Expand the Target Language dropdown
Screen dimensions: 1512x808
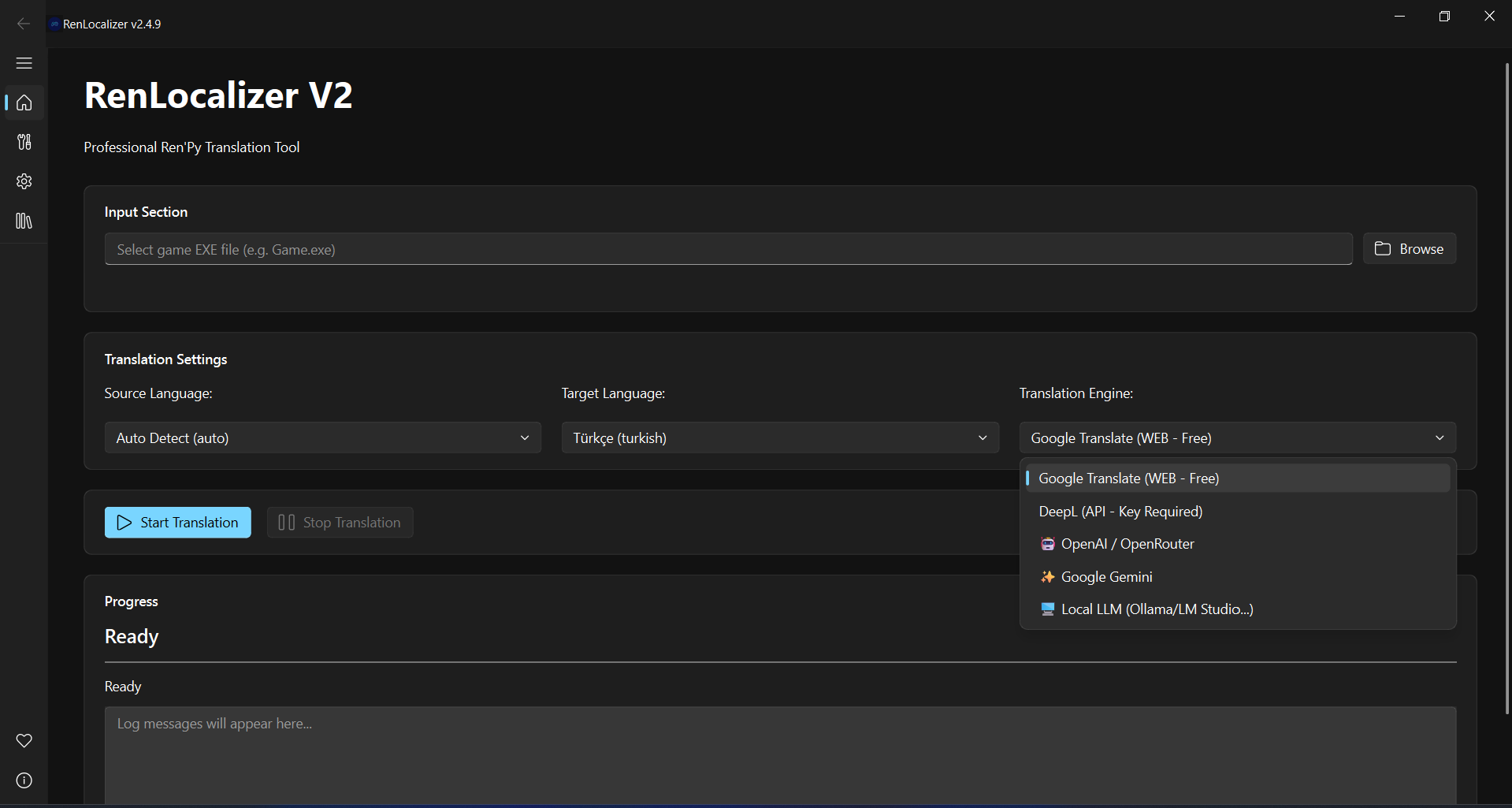[x=779, y=438]
